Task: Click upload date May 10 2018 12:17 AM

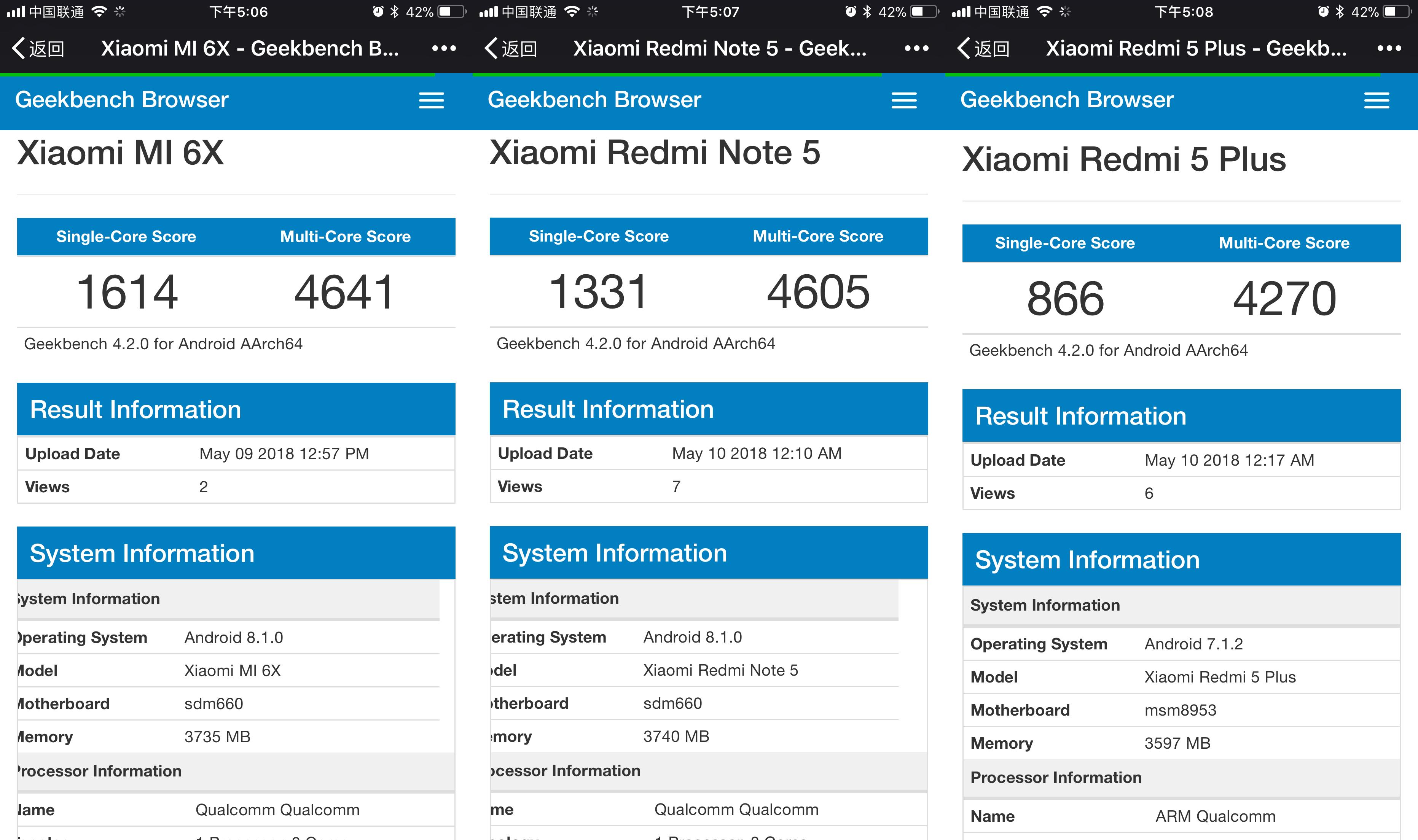Action: point(1230,460)
